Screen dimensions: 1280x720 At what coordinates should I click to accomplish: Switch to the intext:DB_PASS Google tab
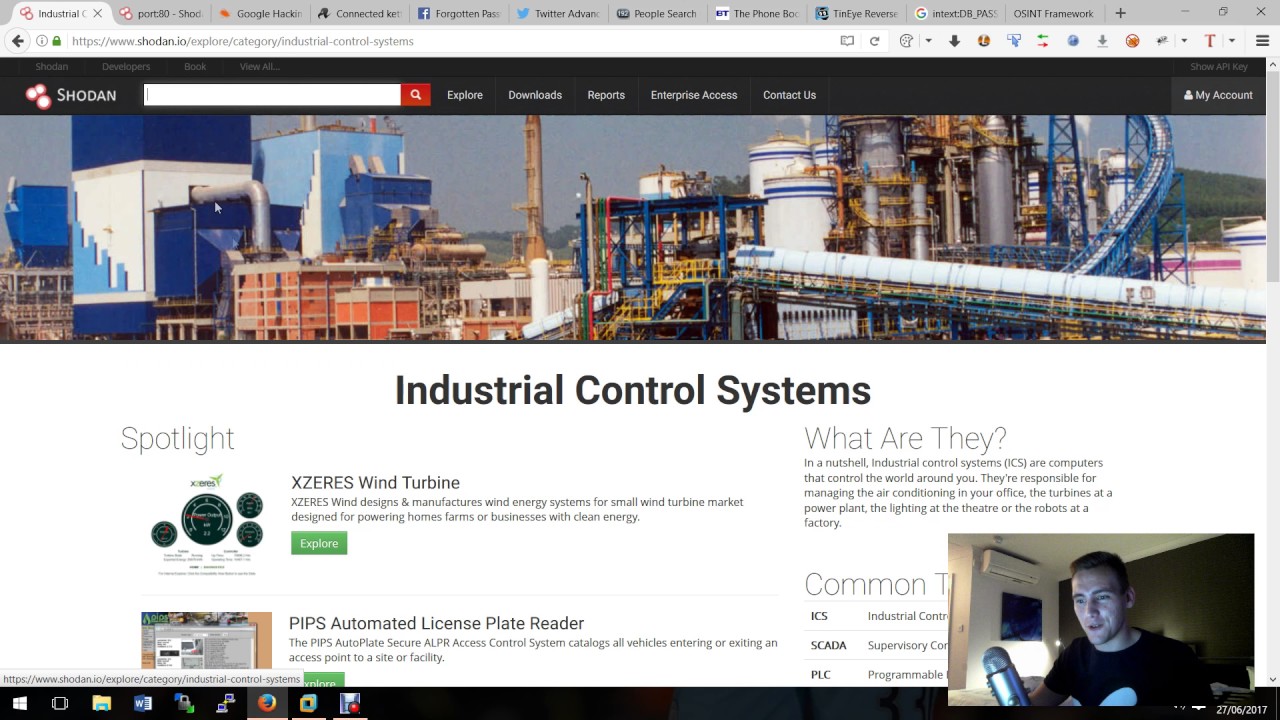[955, 14]
